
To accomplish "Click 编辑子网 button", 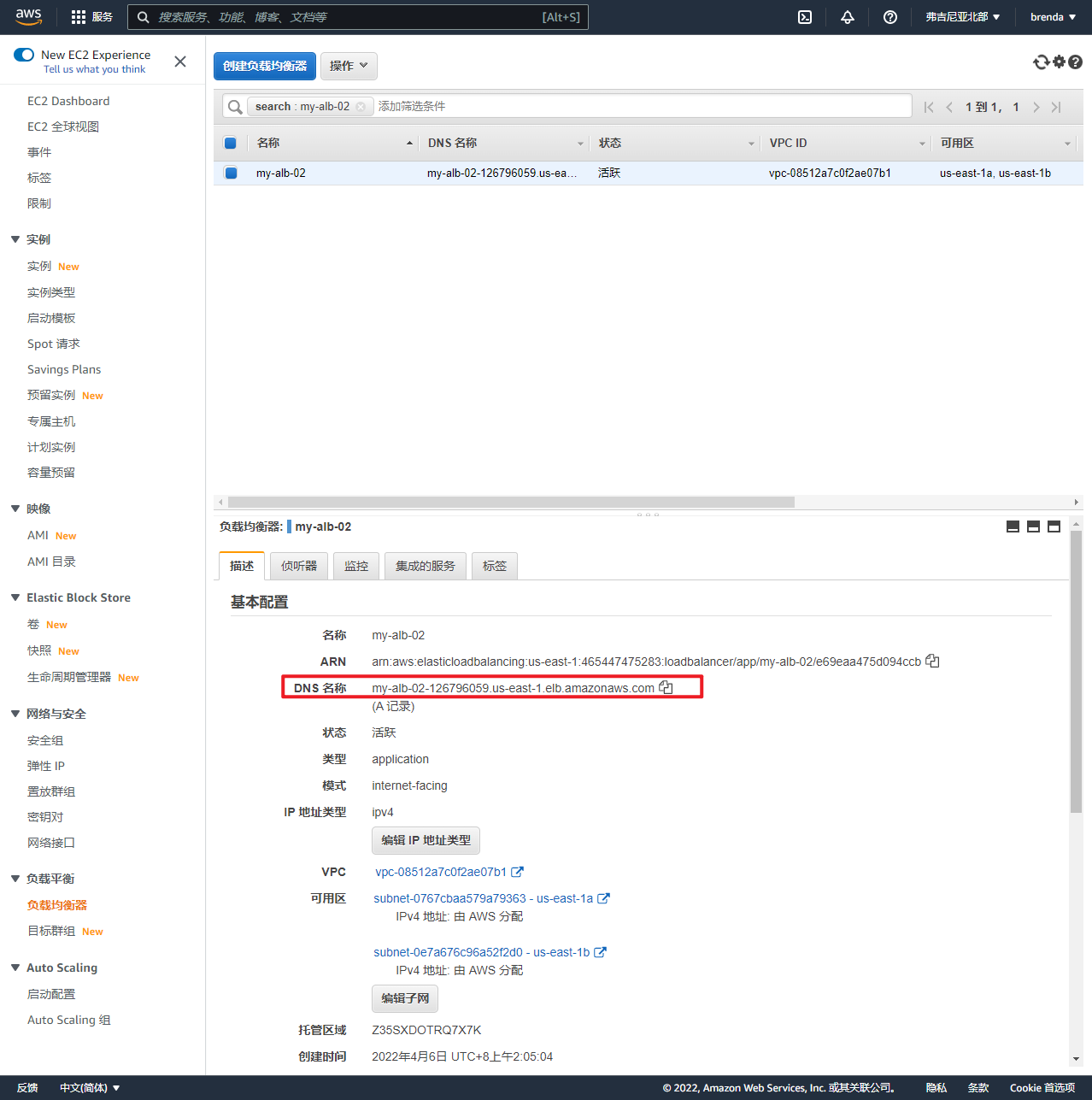I will coord(405,998).
